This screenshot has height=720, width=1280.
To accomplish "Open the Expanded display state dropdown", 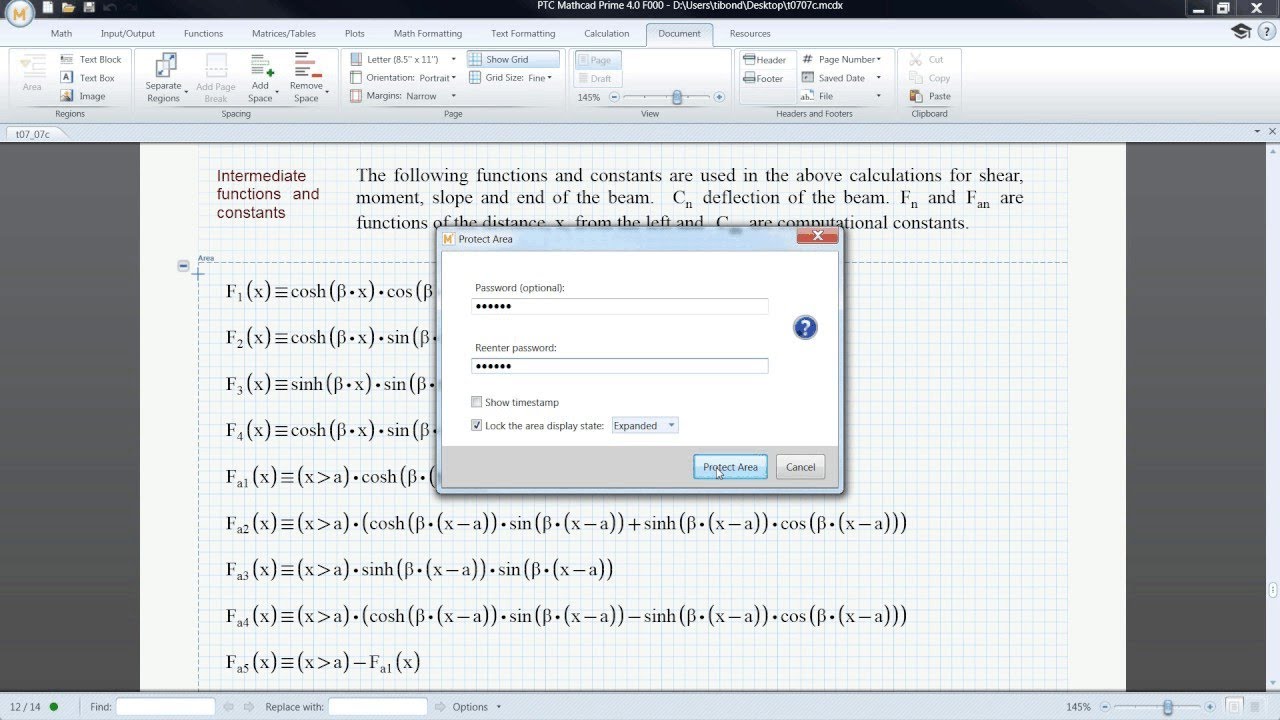I will [644, 425].
